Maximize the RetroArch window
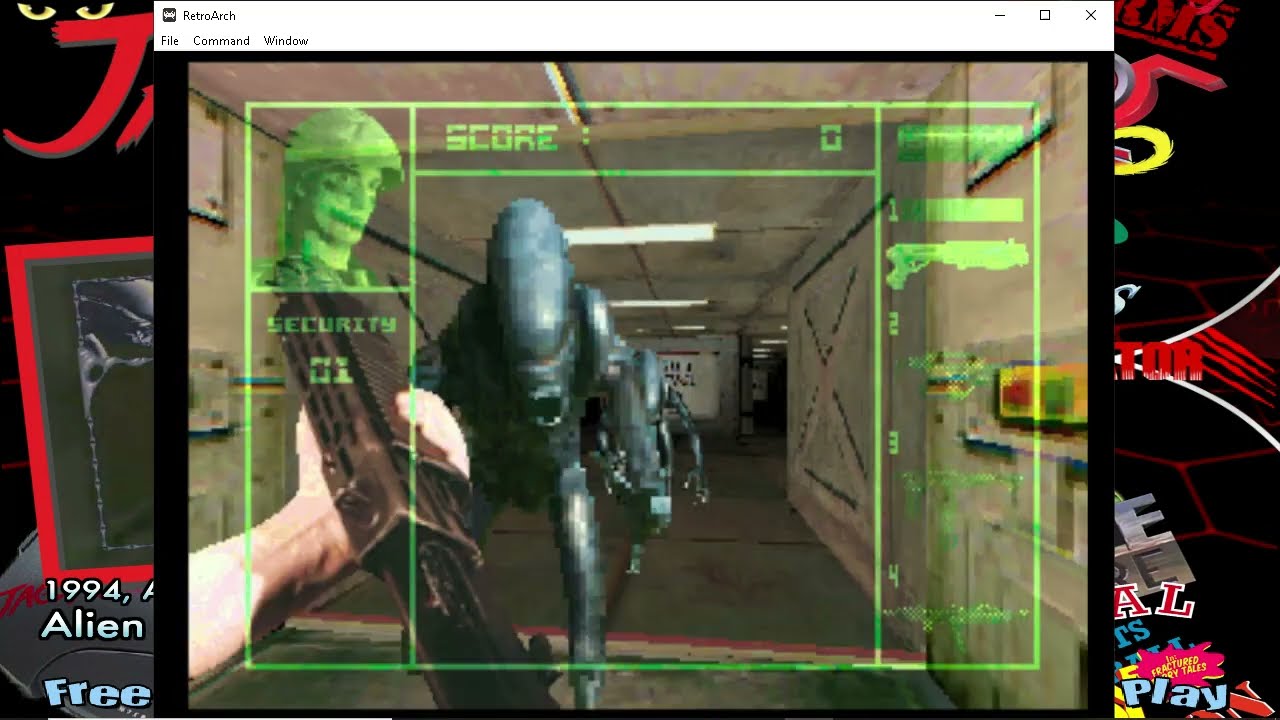The image size is (1280, 720). [1045, 15]
